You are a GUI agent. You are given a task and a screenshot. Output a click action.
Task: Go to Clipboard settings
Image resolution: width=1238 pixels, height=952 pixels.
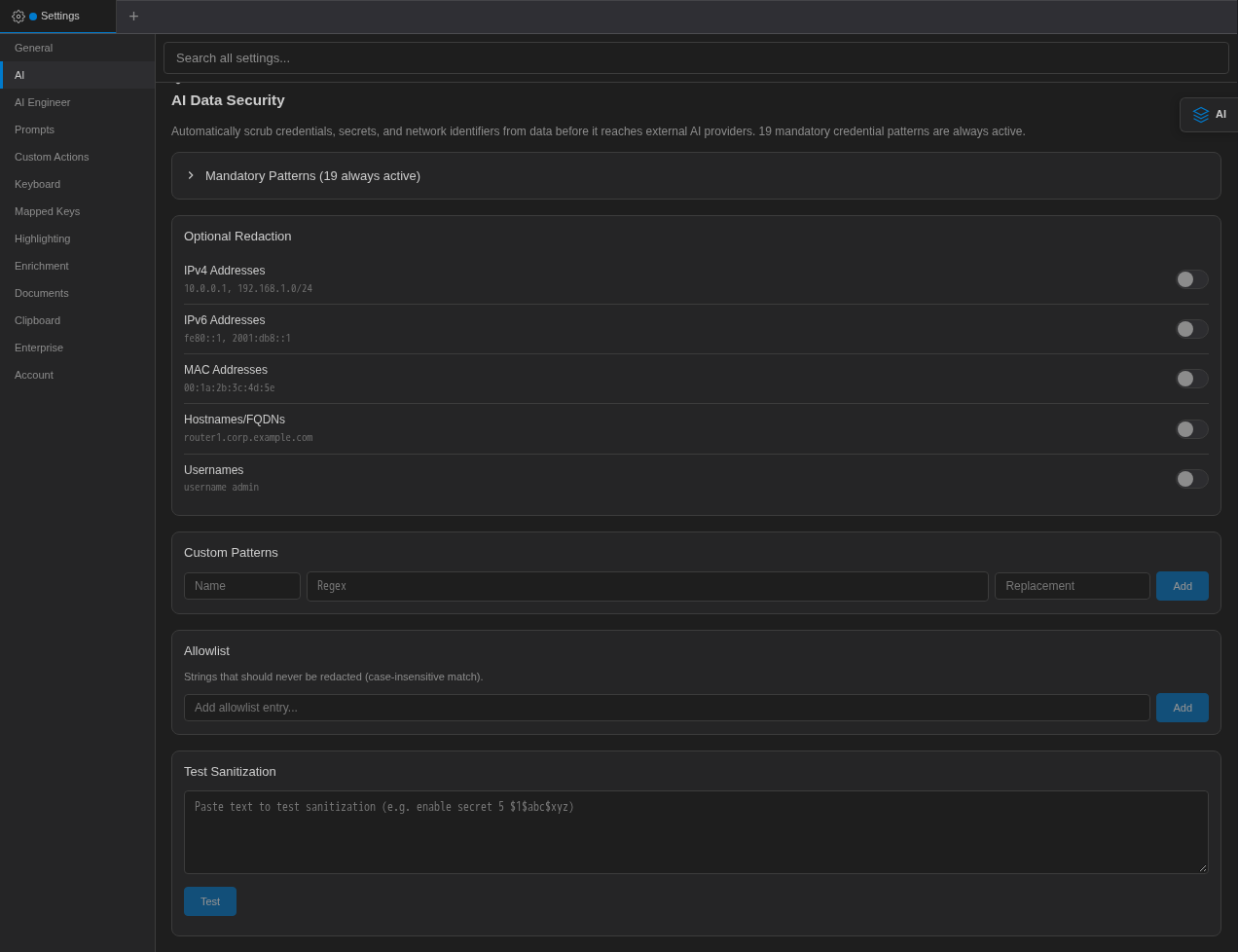(x=77, y=320)
